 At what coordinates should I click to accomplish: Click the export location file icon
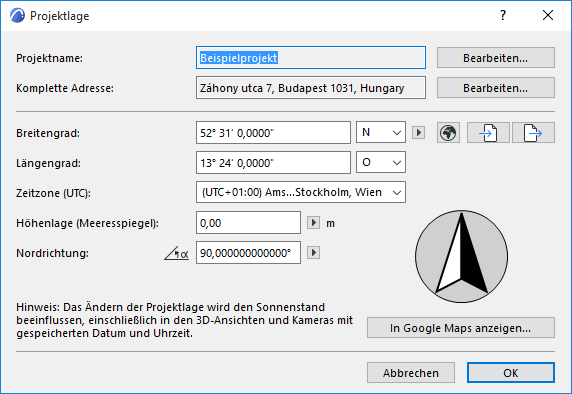(533, 132)
